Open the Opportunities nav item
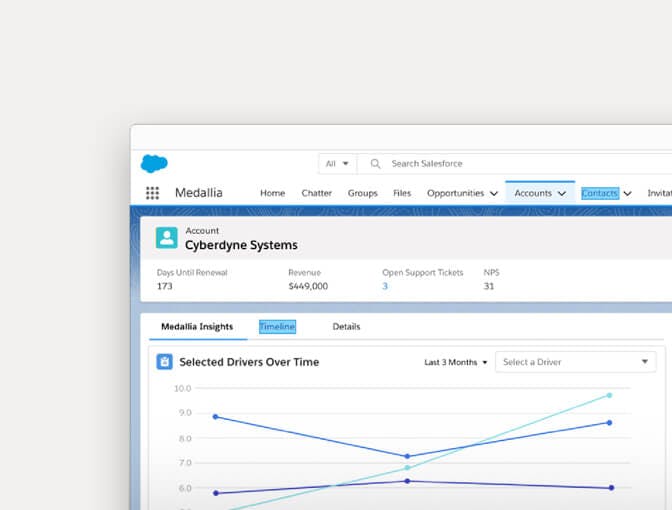The height and width of the screenshot is (510, 672). tap(456, 193)
